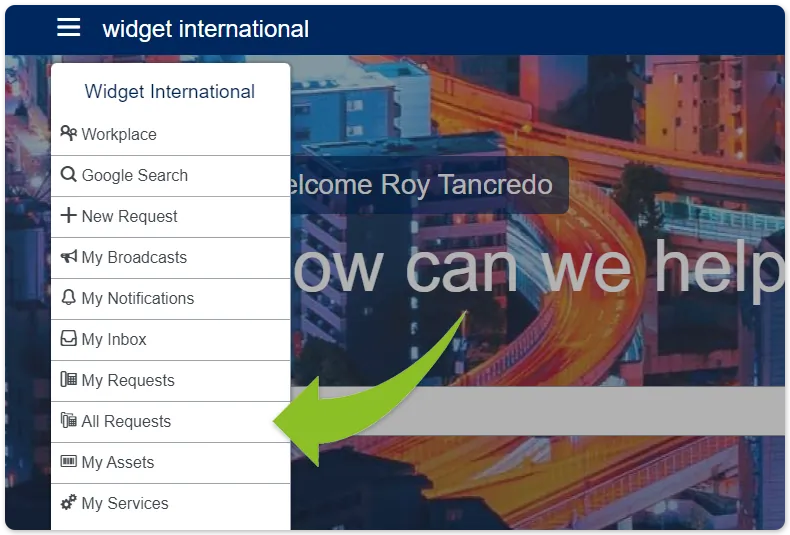Click the My Assets barcode icon
This screenshot has height=535, width=790.
(x=69, y=461)
